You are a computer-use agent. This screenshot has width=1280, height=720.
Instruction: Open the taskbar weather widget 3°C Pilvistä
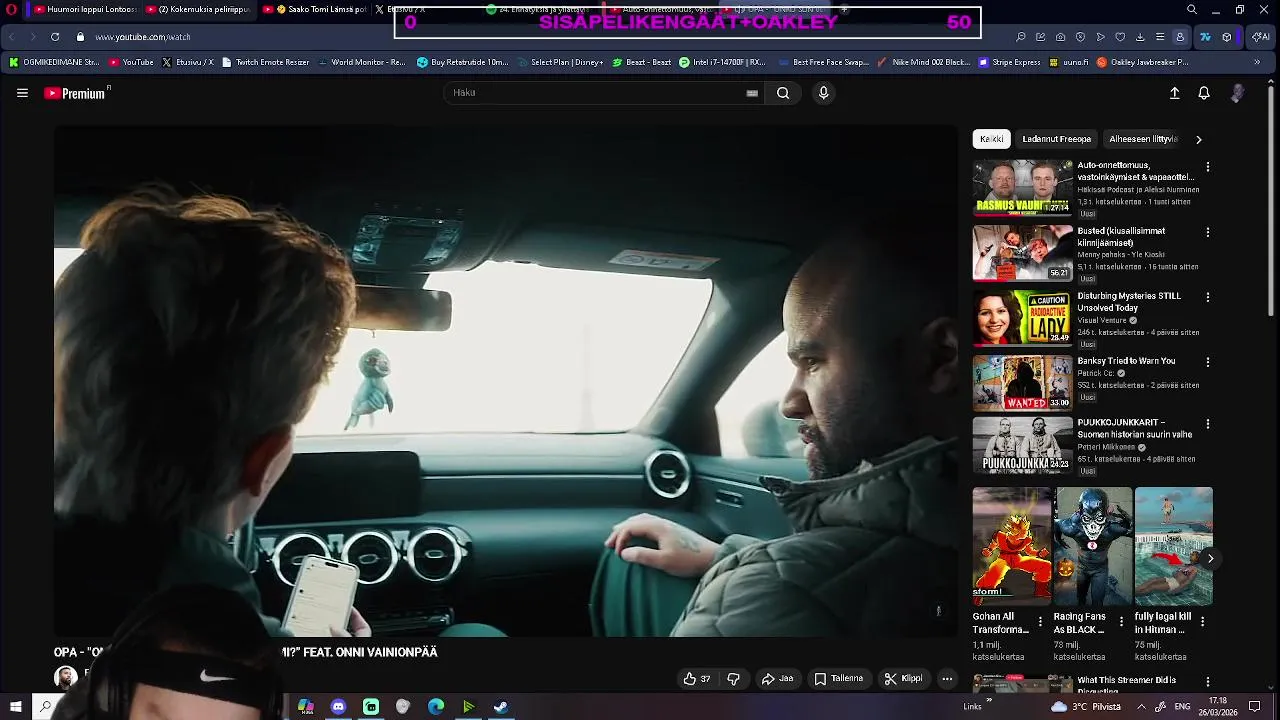point(1086,707)
